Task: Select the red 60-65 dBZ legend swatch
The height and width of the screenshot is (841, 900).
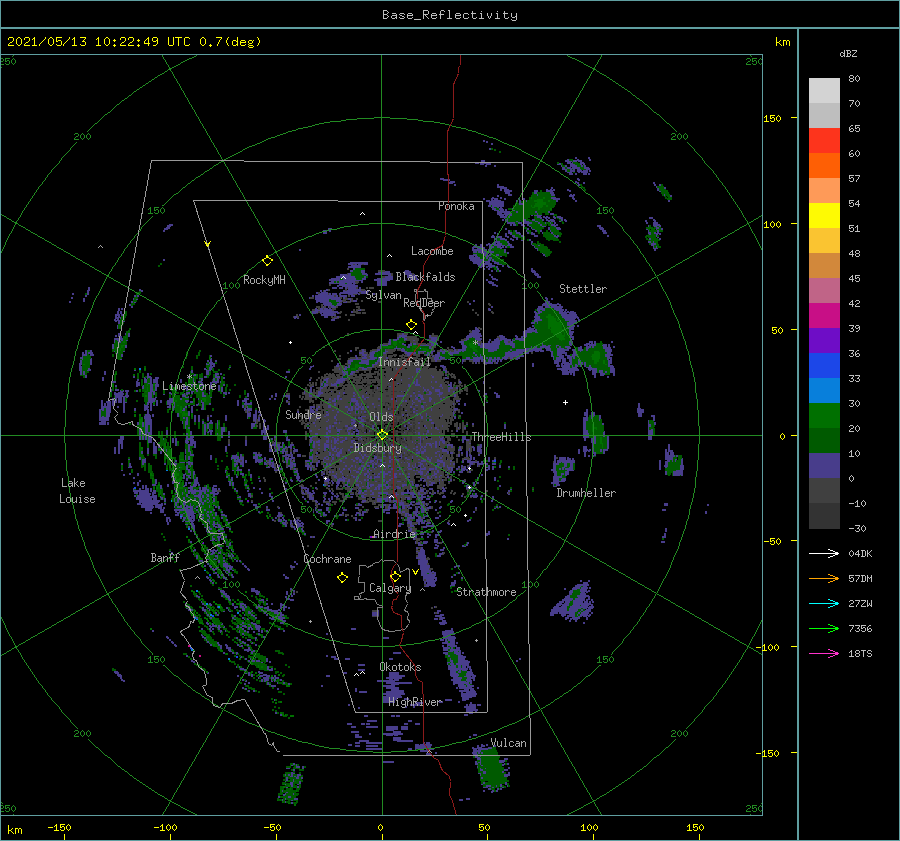Action: click(x=824, y=141)
